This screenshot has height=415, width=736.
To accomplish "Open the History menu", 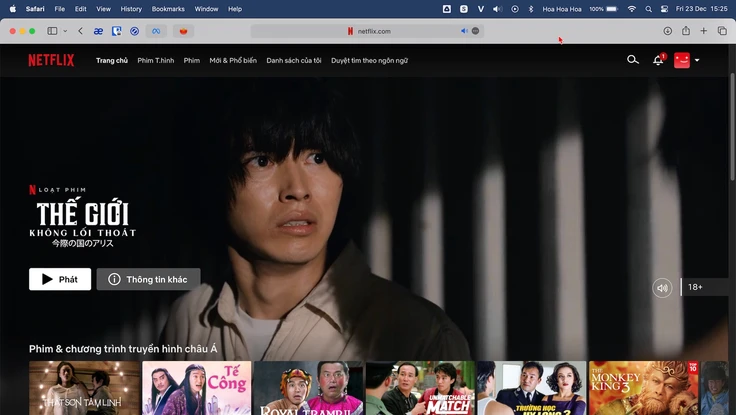I will click(x=131, y=8).
